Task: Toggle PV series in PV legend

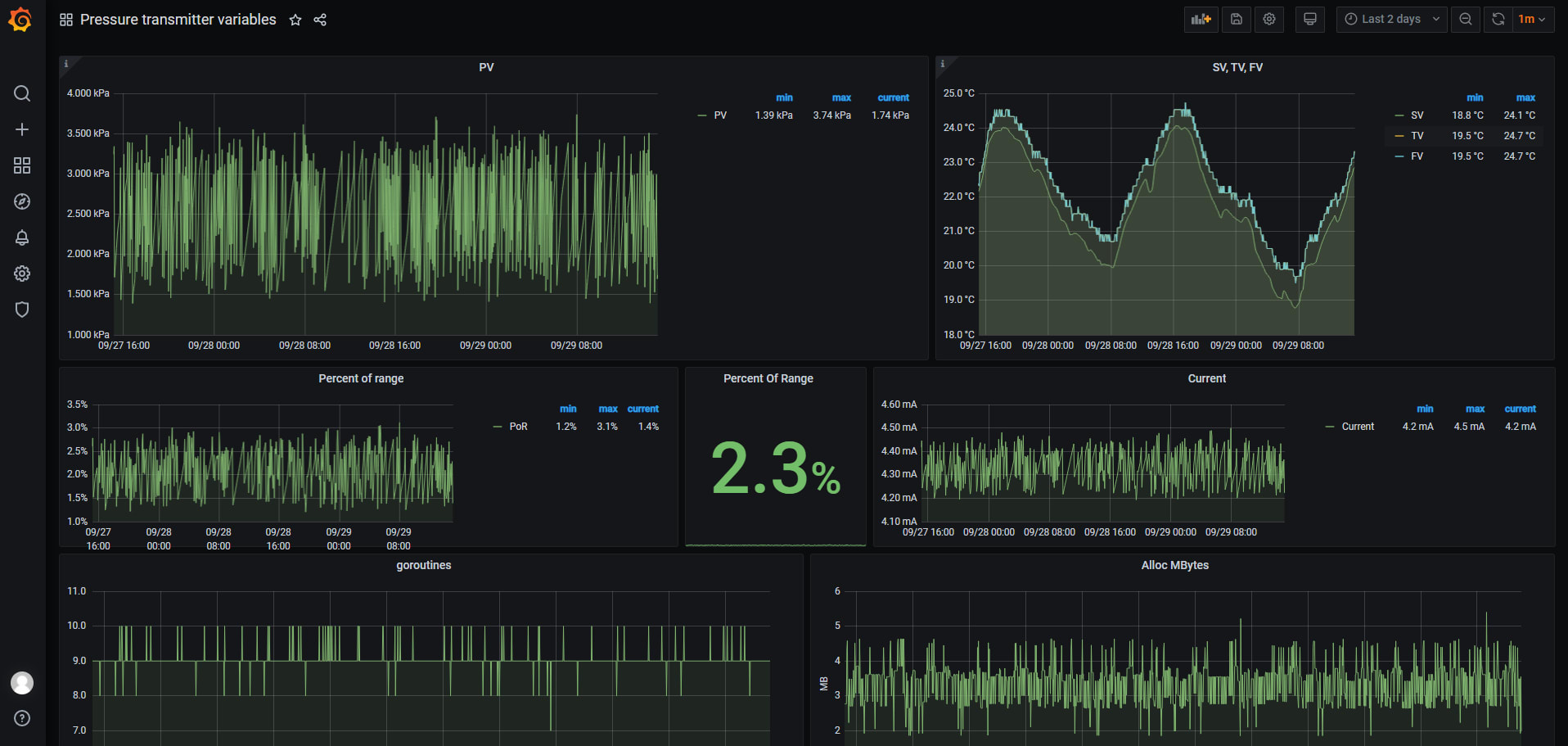Action: 720,115
